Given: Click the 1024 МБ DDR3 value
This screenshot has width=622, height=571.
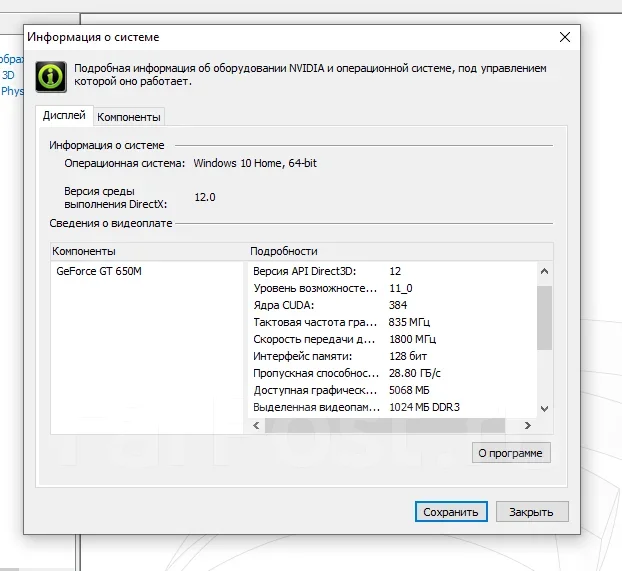Looking at the screenshot, I should 424,407.
